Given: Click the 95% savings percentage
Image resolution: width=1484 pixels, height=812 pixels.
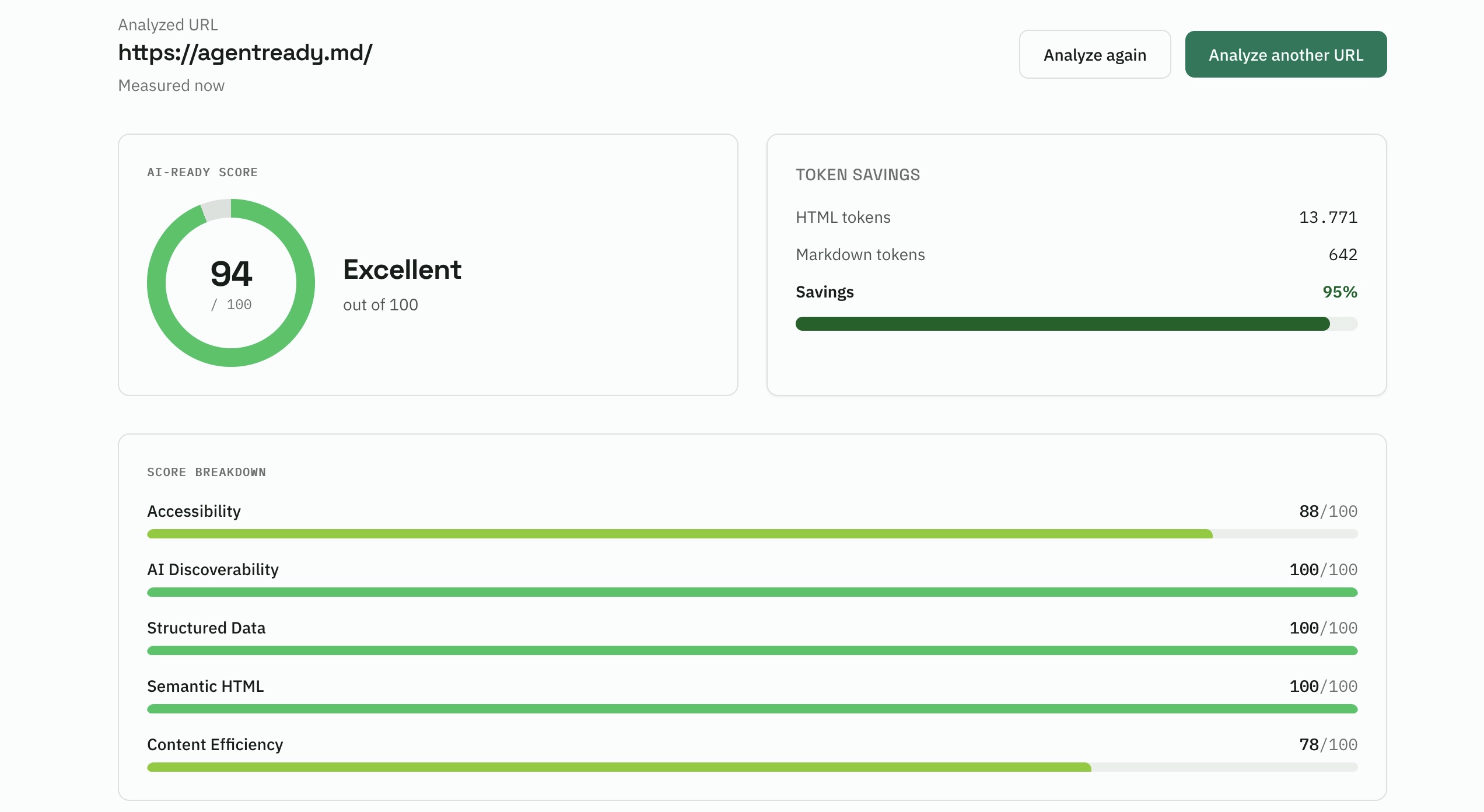Looking at the screenshot, I should [1340, 292].
